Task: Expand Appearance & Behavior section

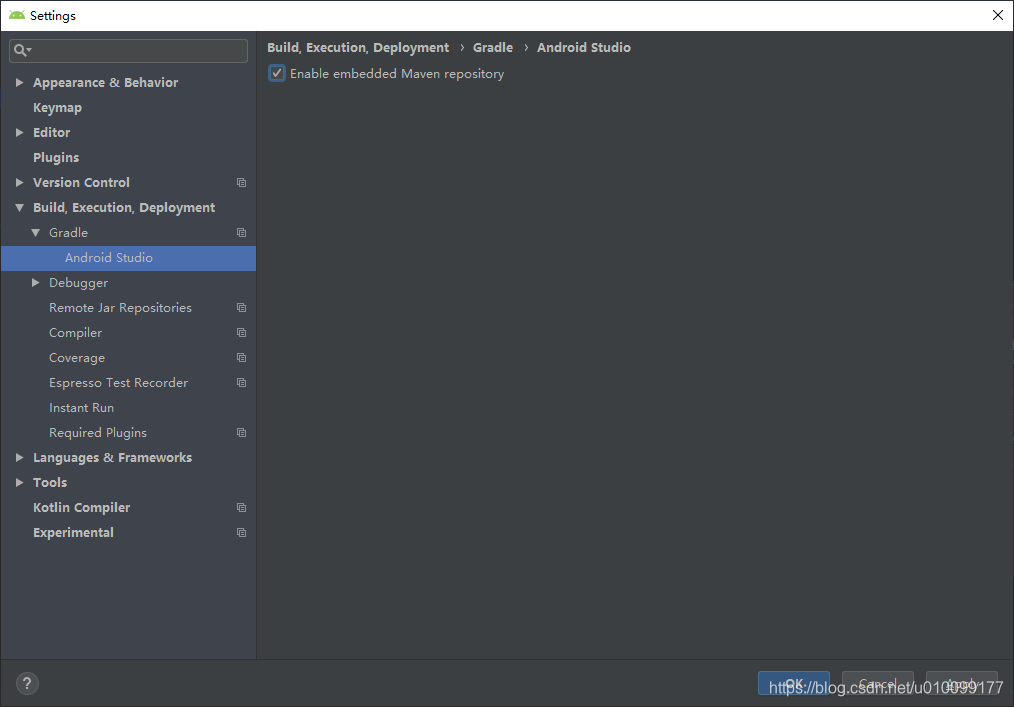Action: (19, 82)
